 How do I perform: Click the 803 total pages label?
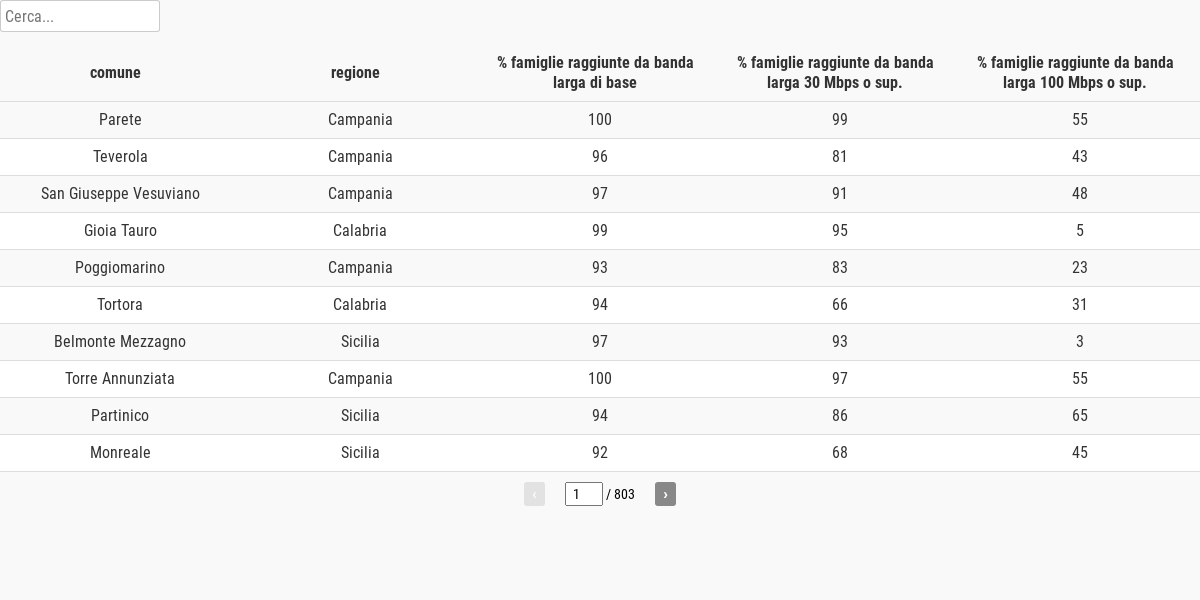(x=623, y=494)
